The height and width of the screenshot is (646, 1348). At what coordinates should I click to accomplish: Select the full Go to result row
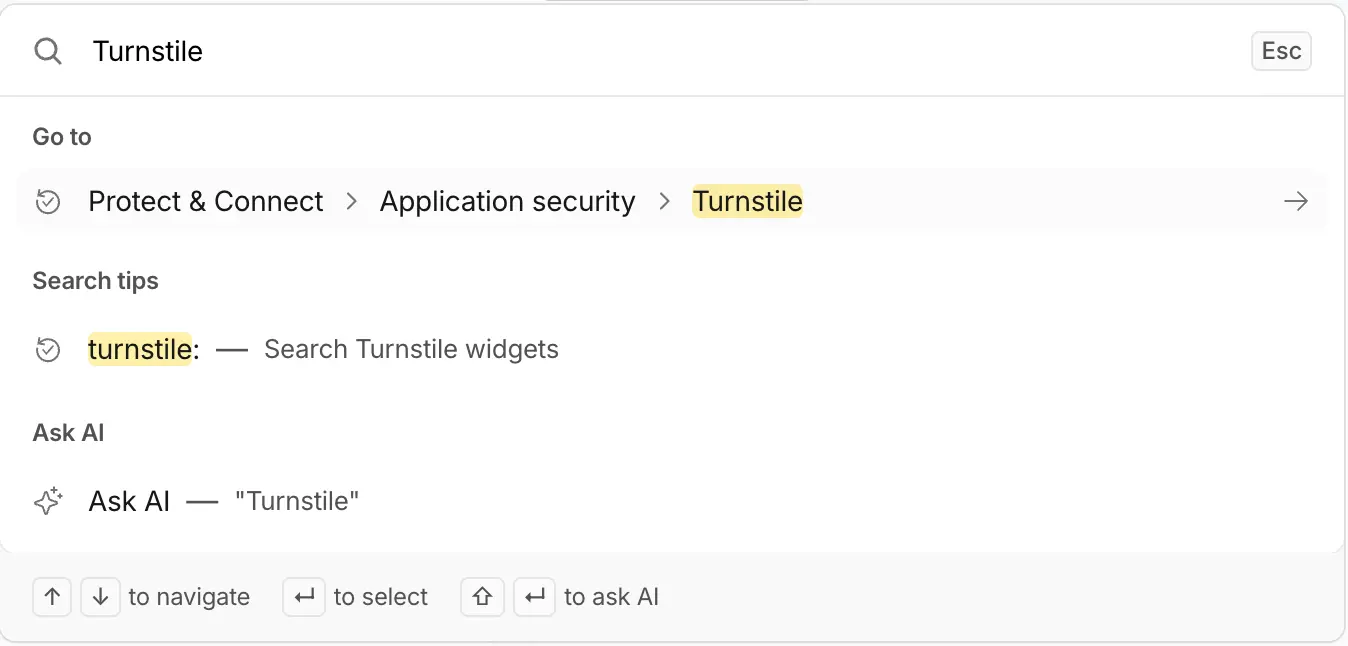674,201
